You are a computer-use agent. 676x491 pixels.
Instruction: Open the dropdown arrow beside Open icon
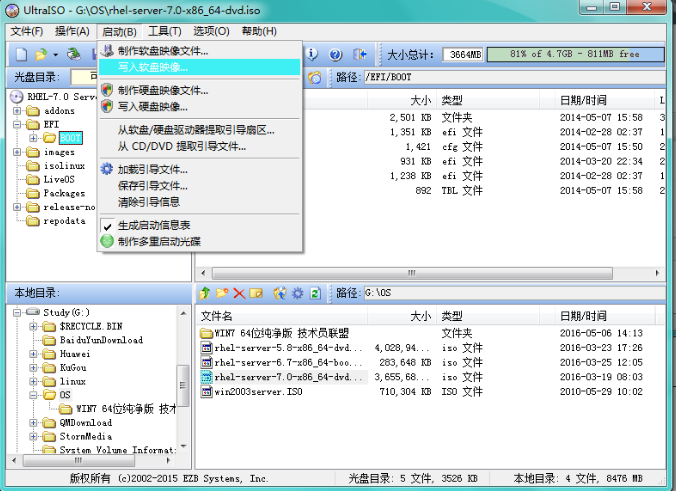coord(56,55)
